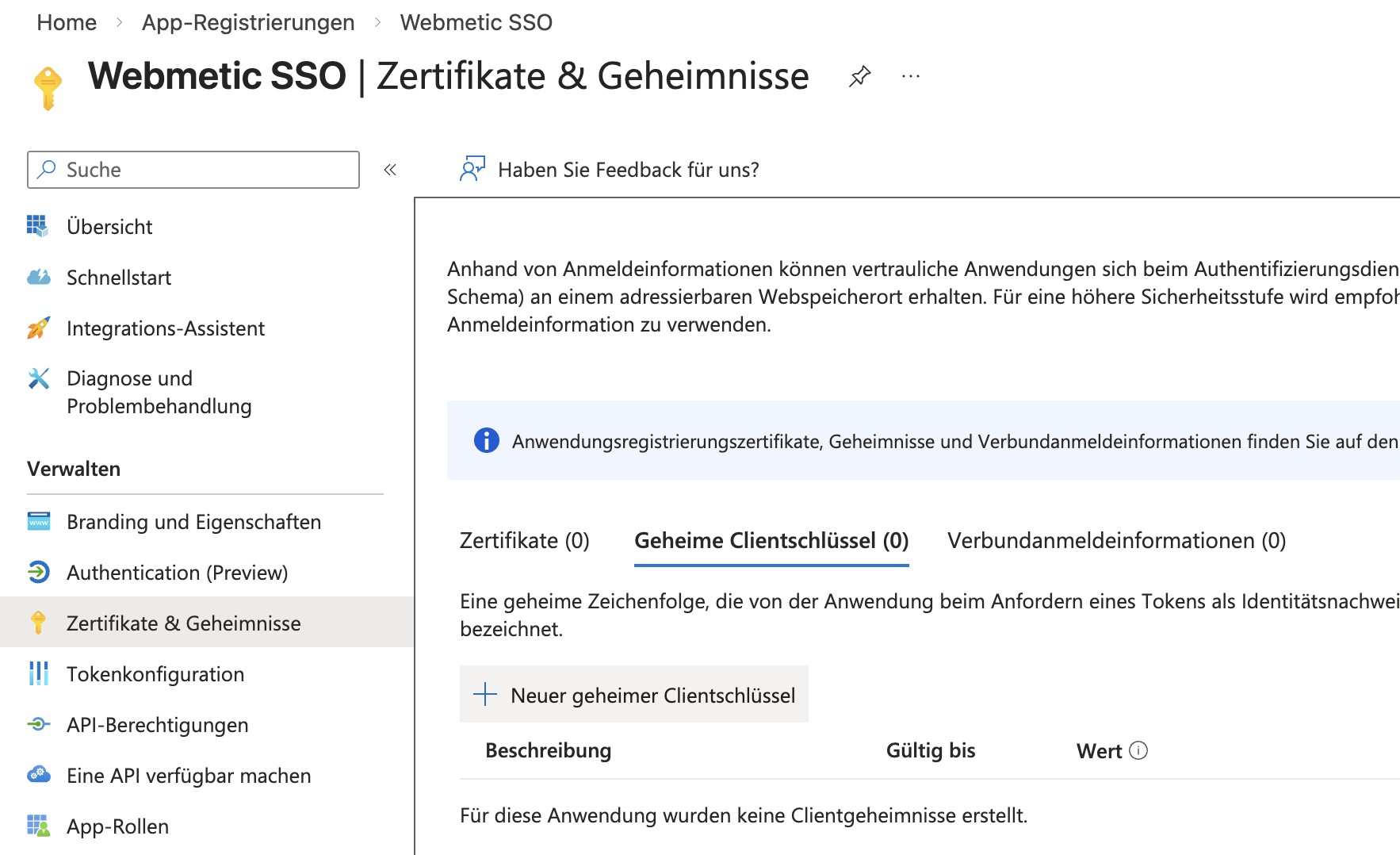Select the API-Berechtigungen icon

[37, 724]
